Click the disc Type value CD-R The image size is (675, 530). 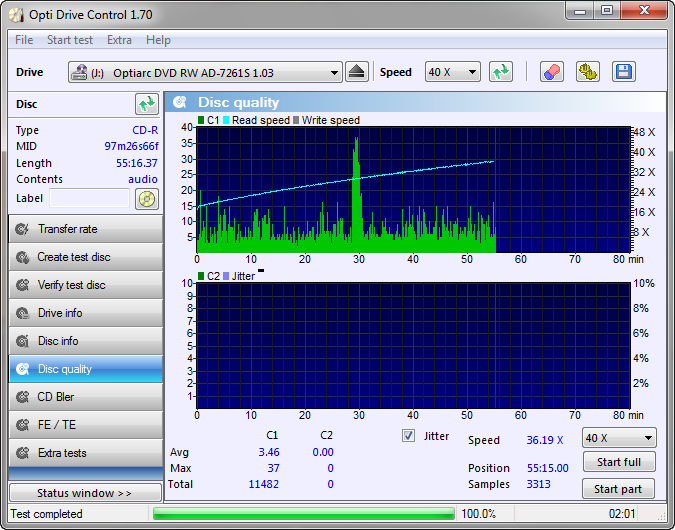[145, 130]
